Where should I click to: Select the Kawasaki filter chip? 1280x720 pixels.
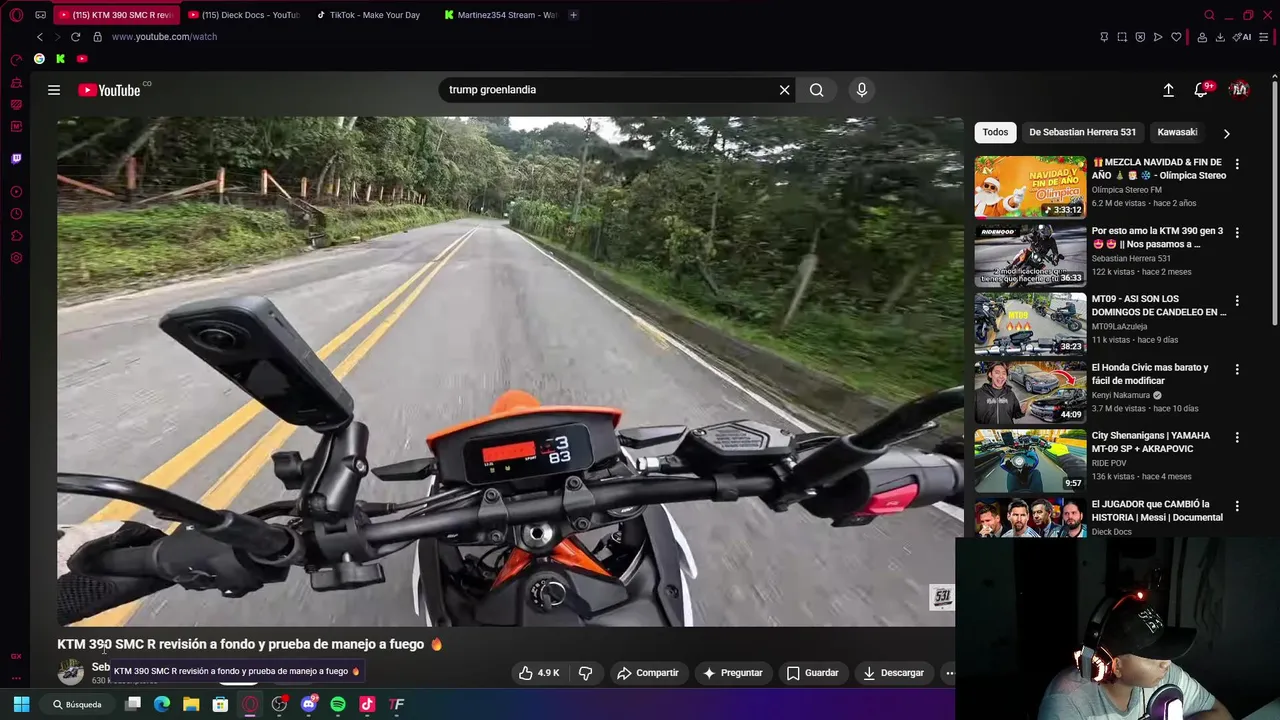coord(1177,132)
